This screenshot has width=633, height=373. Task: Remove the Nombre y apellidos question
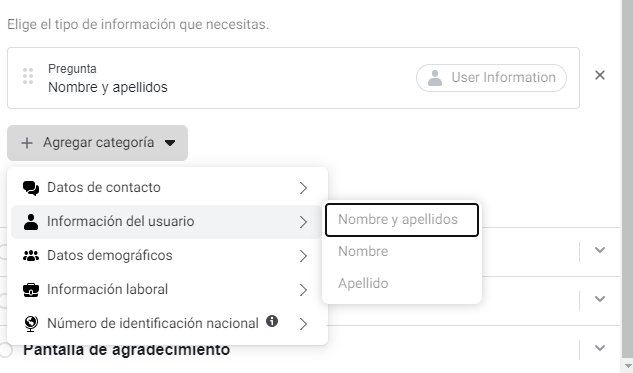(599, 75)
